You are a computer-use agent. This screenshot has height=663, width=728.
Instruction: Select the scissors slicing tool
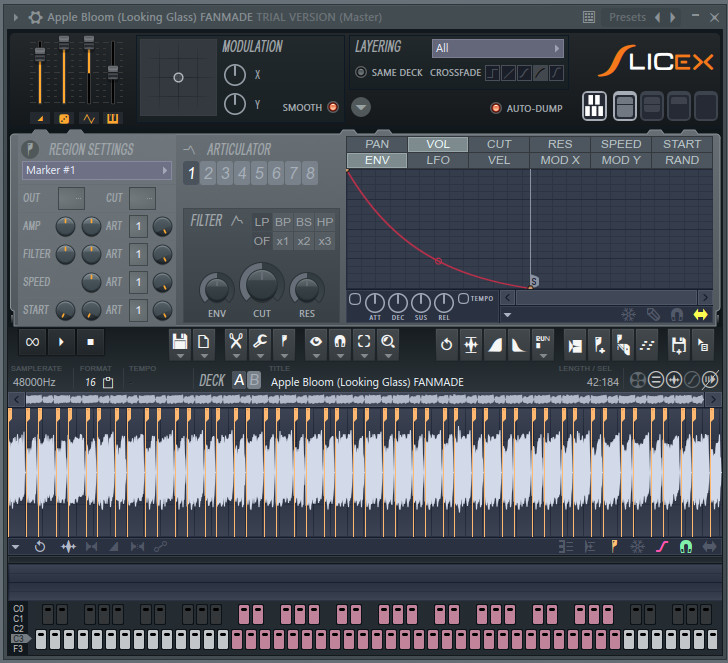point(235,342)
